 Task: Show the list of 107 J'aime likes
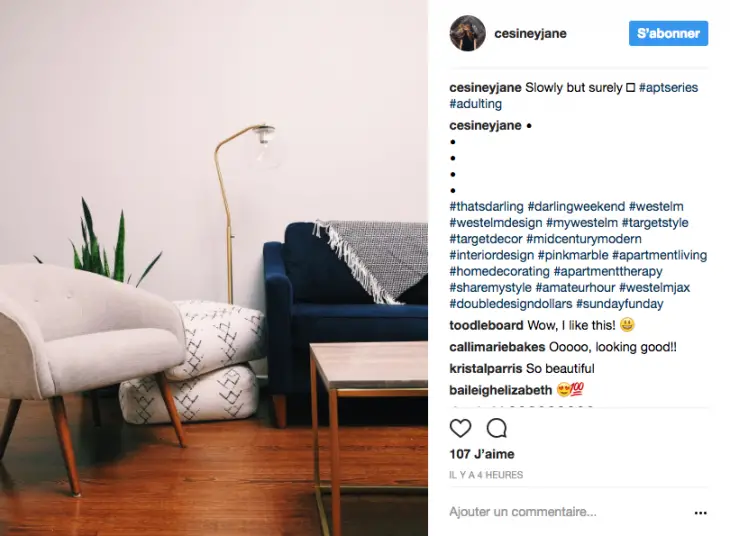482,454
